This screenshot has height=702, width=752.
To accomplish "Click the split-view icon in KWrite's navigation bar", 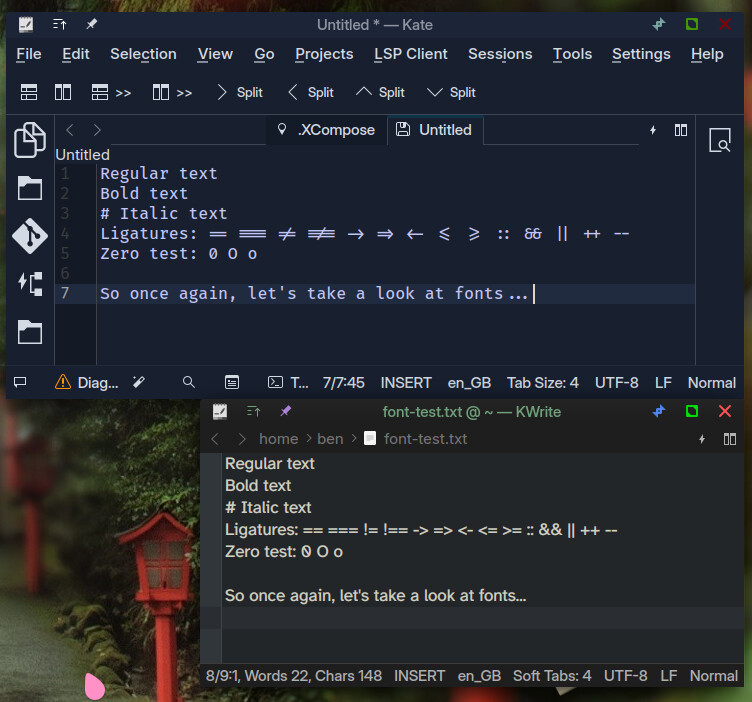I will 730,439.
